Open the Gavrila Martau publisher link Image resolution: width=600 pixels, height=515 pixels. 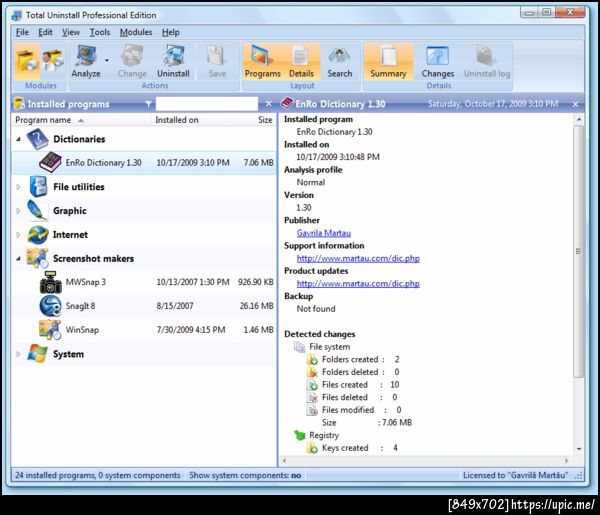pyautogui.click(x=324, y=233)
